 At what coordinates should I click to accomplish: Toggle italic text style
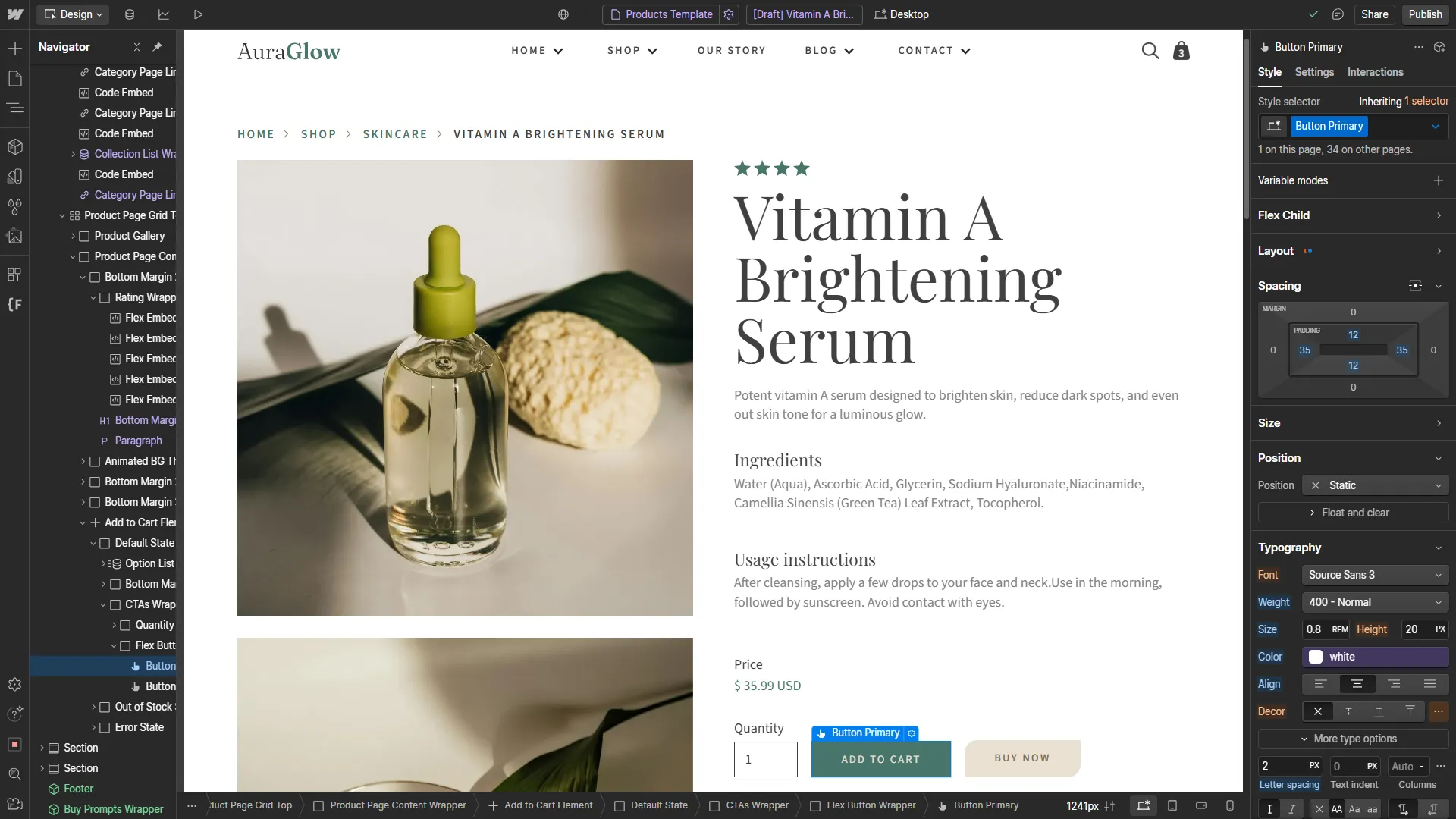[1291, 809]
